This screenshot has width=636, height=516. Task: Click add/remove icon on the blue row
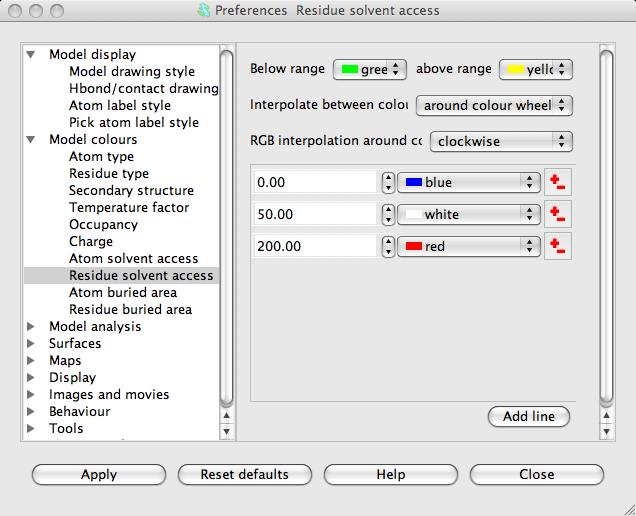tap(558, 182)
